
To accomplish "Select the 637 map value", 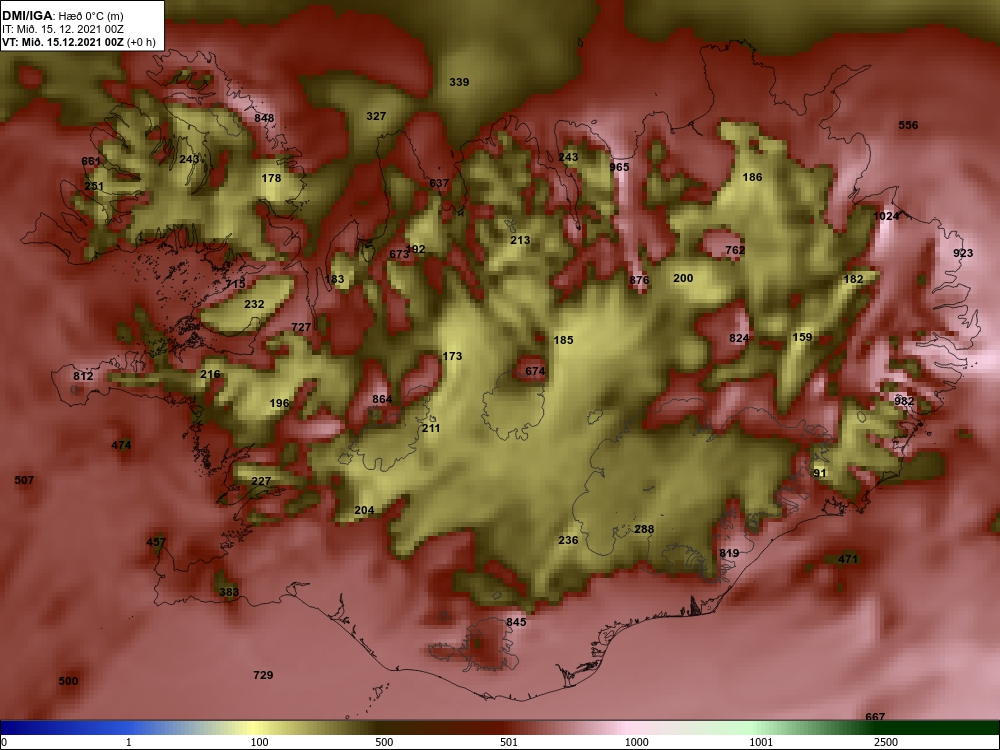I will (x=439, y=183).
